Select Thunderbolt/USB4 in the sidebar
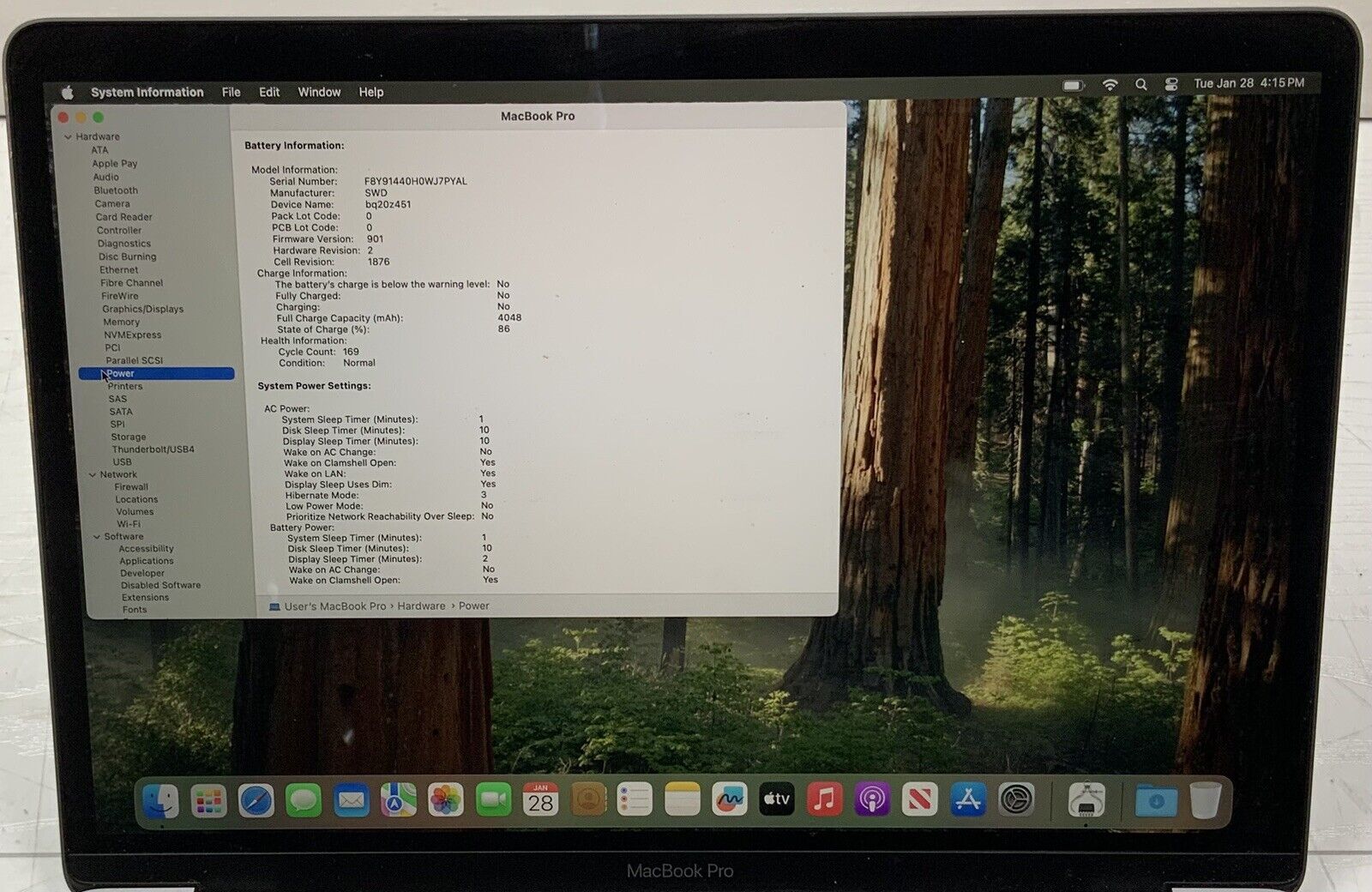The image size is (1372, 892). [153, 449]
